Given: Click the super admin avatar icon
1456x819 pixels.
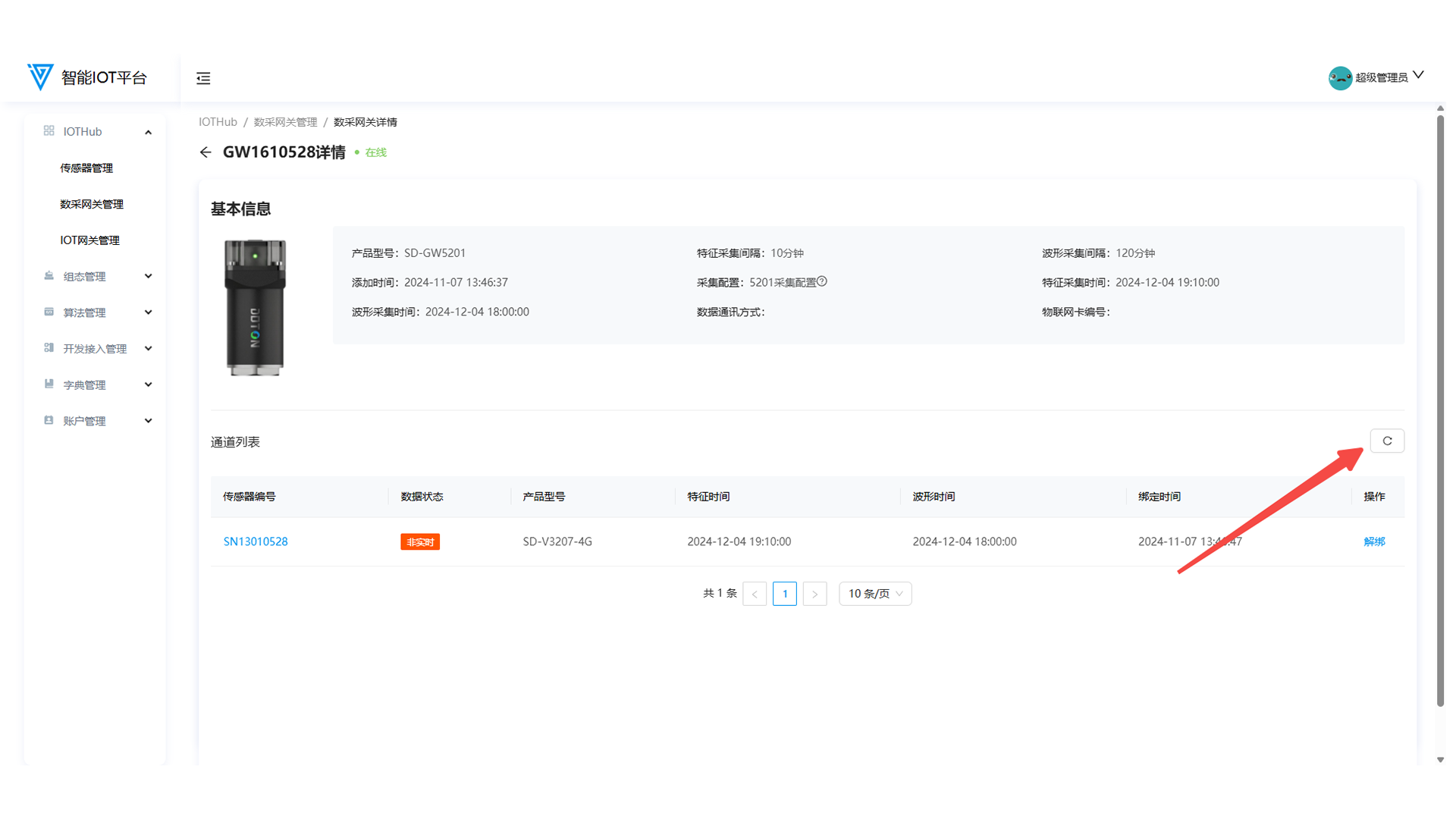Looking at the screenshot, I should click(x=1340, y=77).
